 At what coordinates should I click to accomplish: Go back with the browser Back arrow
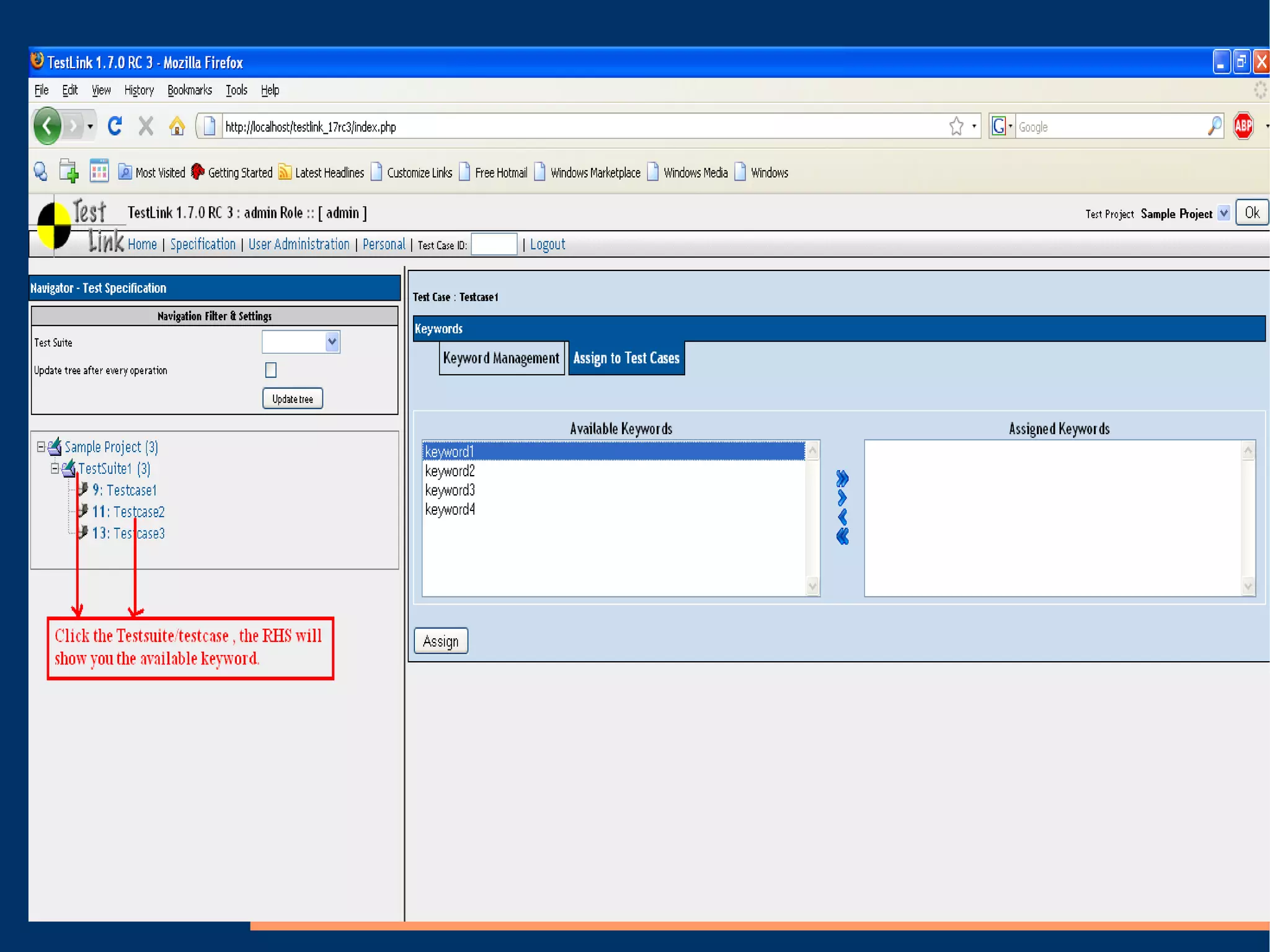47,126
